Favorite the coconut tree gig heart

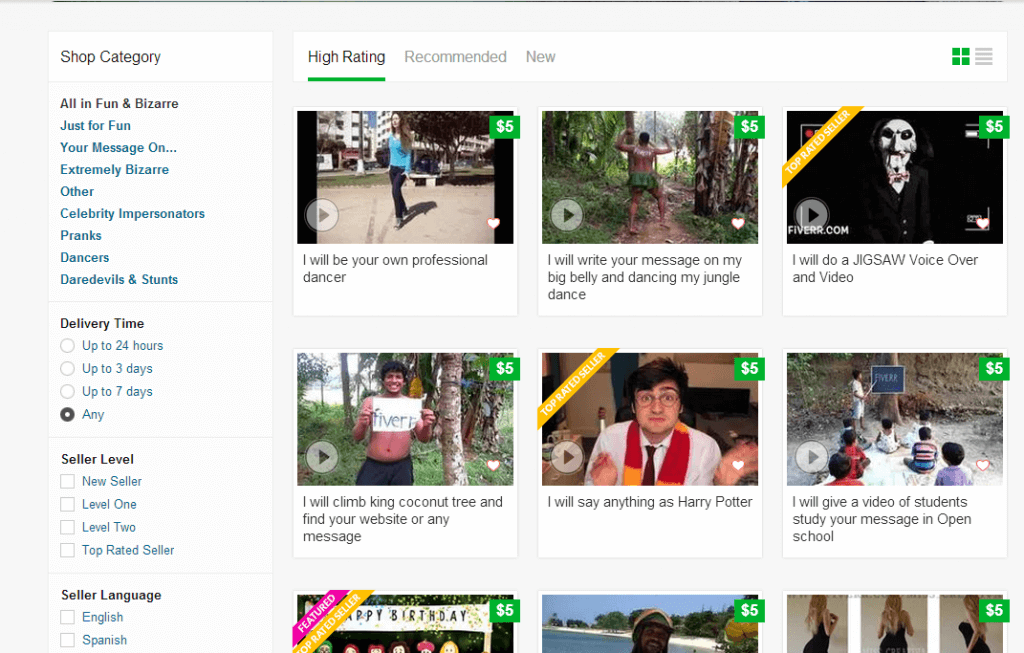493,465
